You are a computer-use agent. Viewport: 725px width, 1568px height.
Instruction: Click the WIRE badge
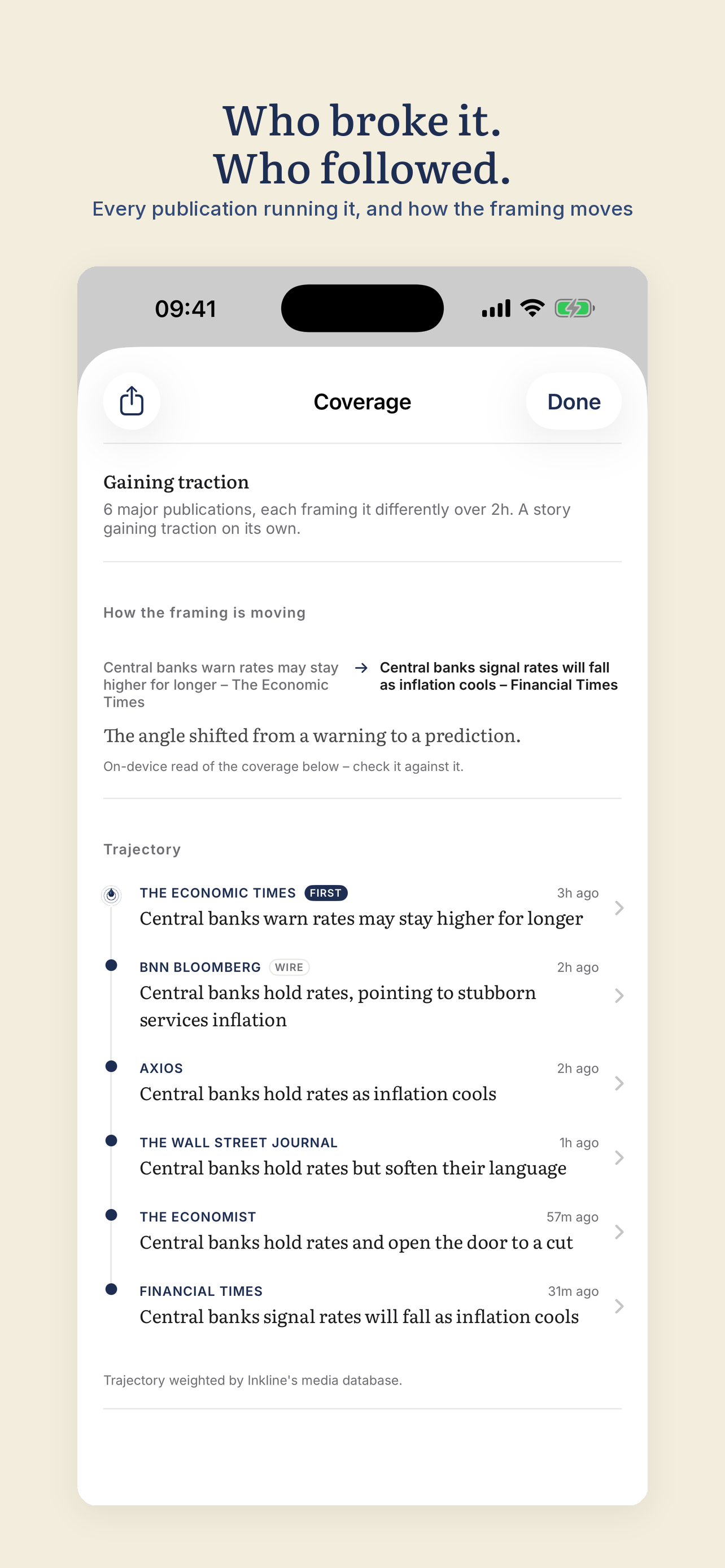point(289,967)
